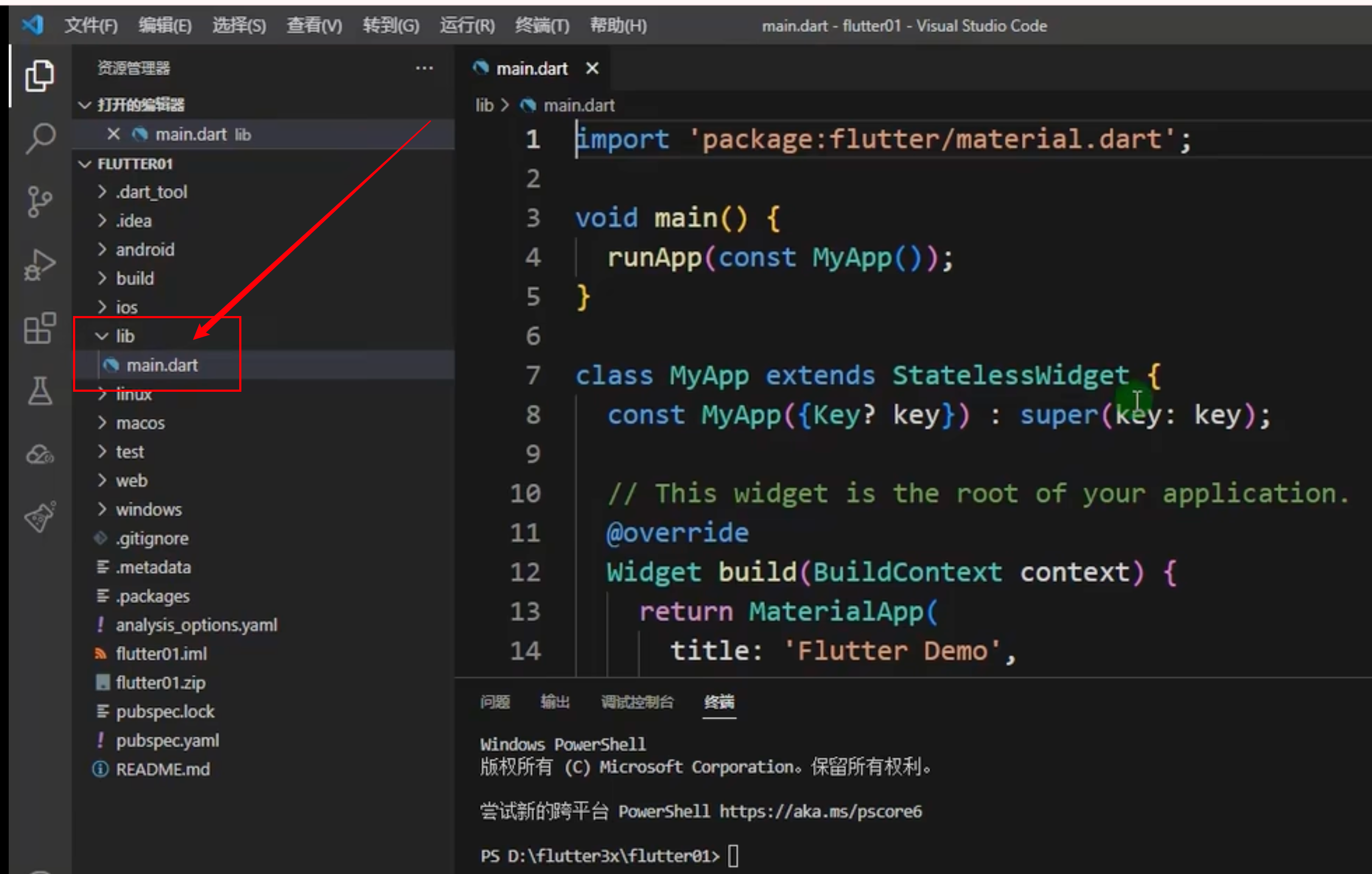
Task: Collapse the FLUTTER01 project section
Action: coord(85,164)
